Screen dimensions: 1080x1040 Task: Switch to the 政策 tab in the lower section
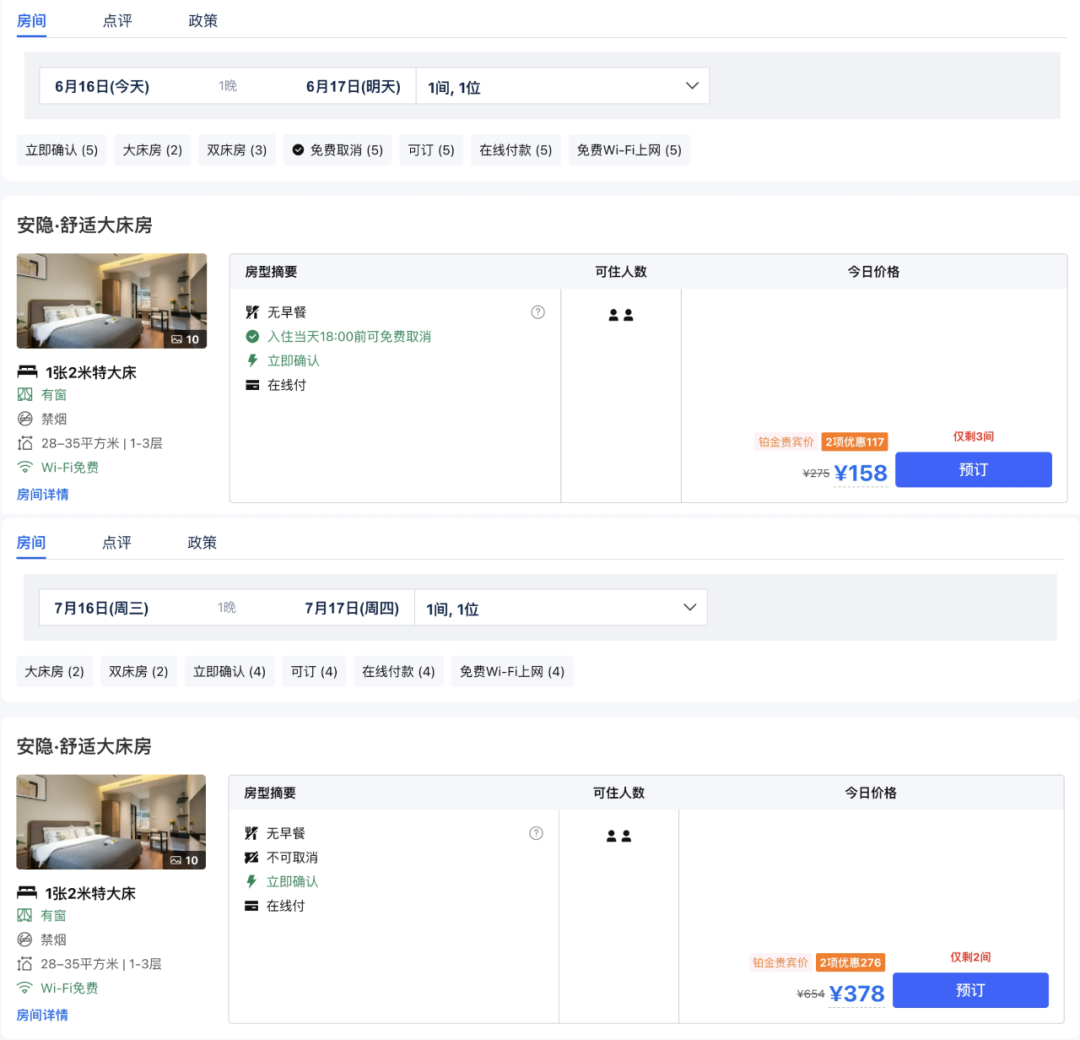pos(202,543)
